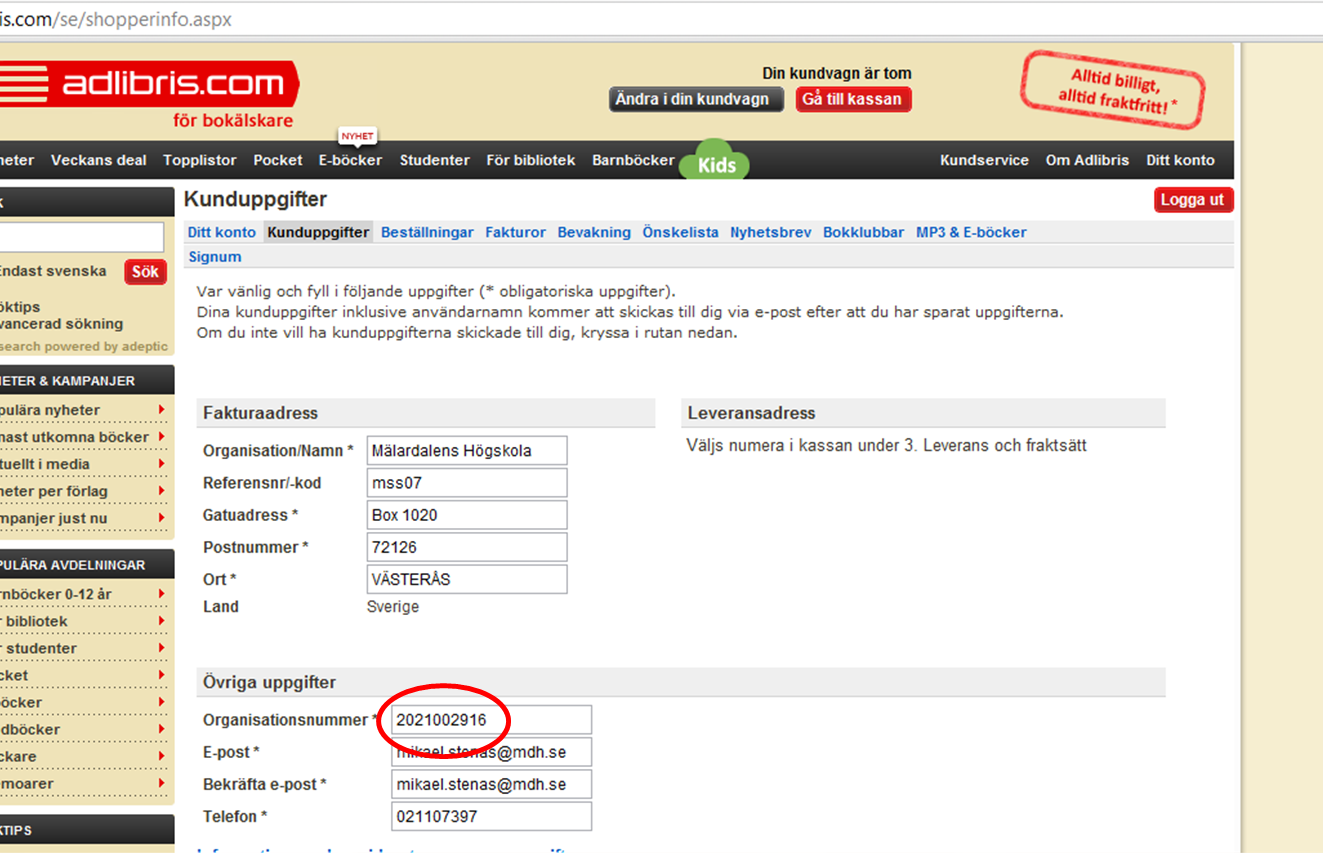The image size is (1323, 853).
Task: Open the 'öktips' link in the sidebar
Action: click(x=20, y=307)
